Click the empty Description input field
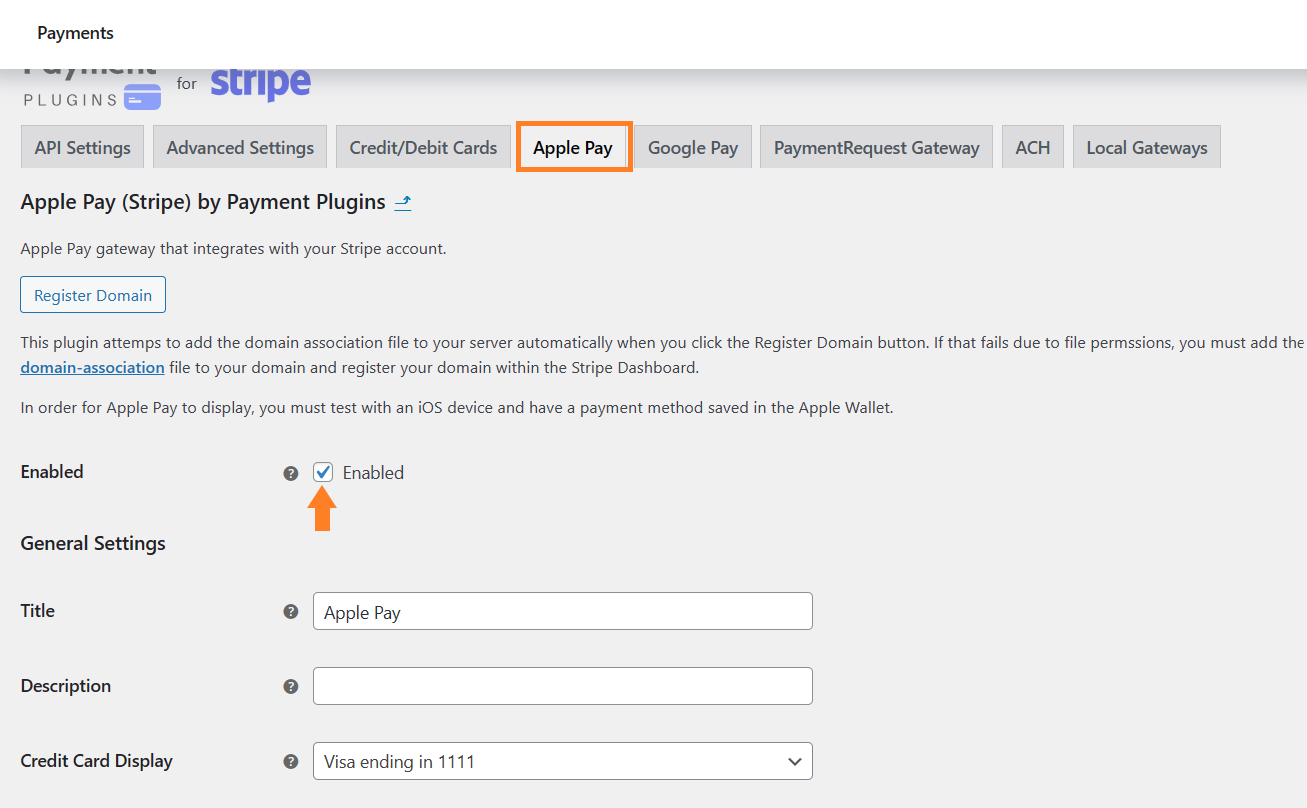The image size is (1307, 808). point(562,686)
